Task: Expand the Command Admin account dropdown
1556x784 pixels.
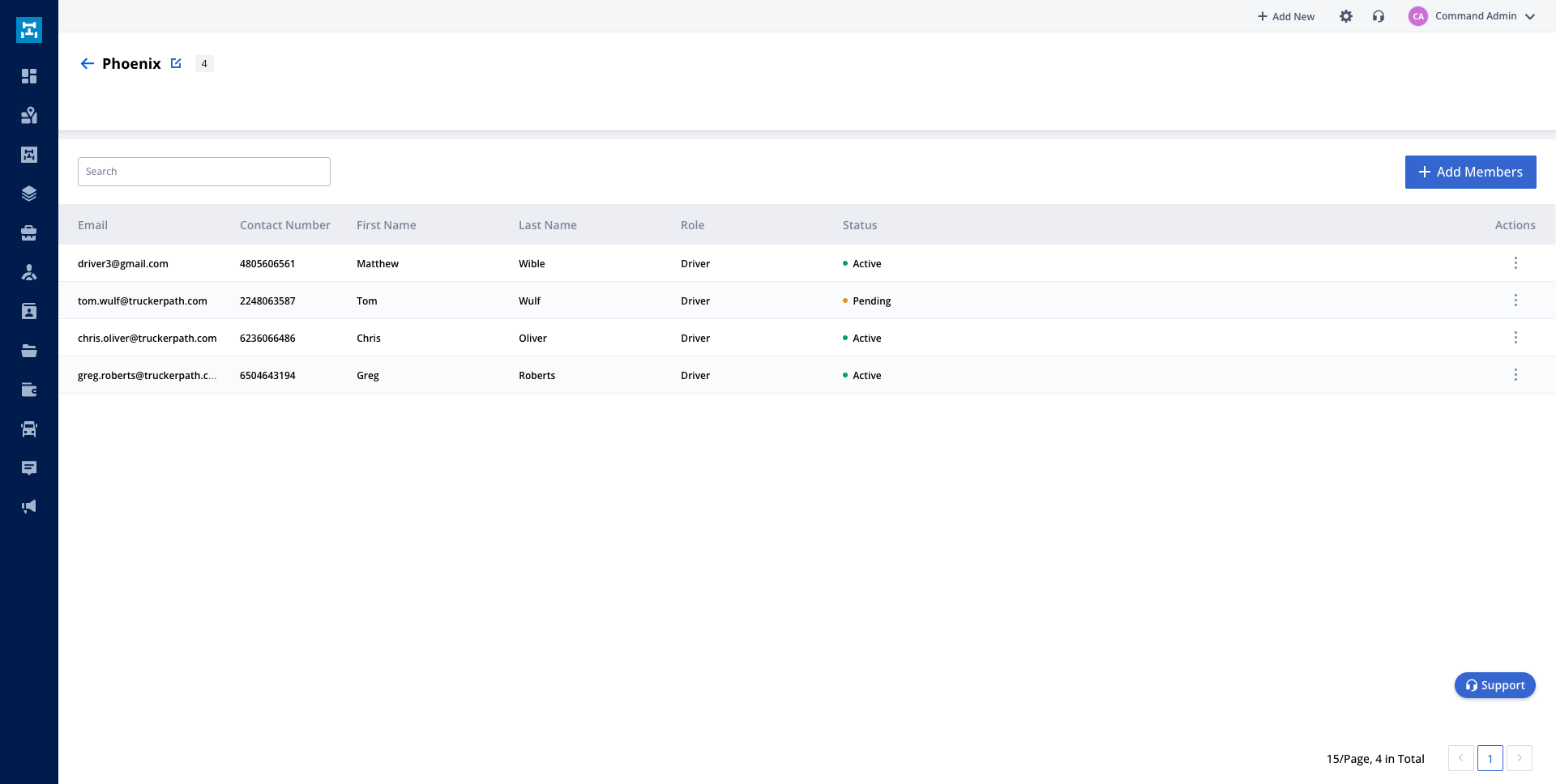Action: (1530, 16)
